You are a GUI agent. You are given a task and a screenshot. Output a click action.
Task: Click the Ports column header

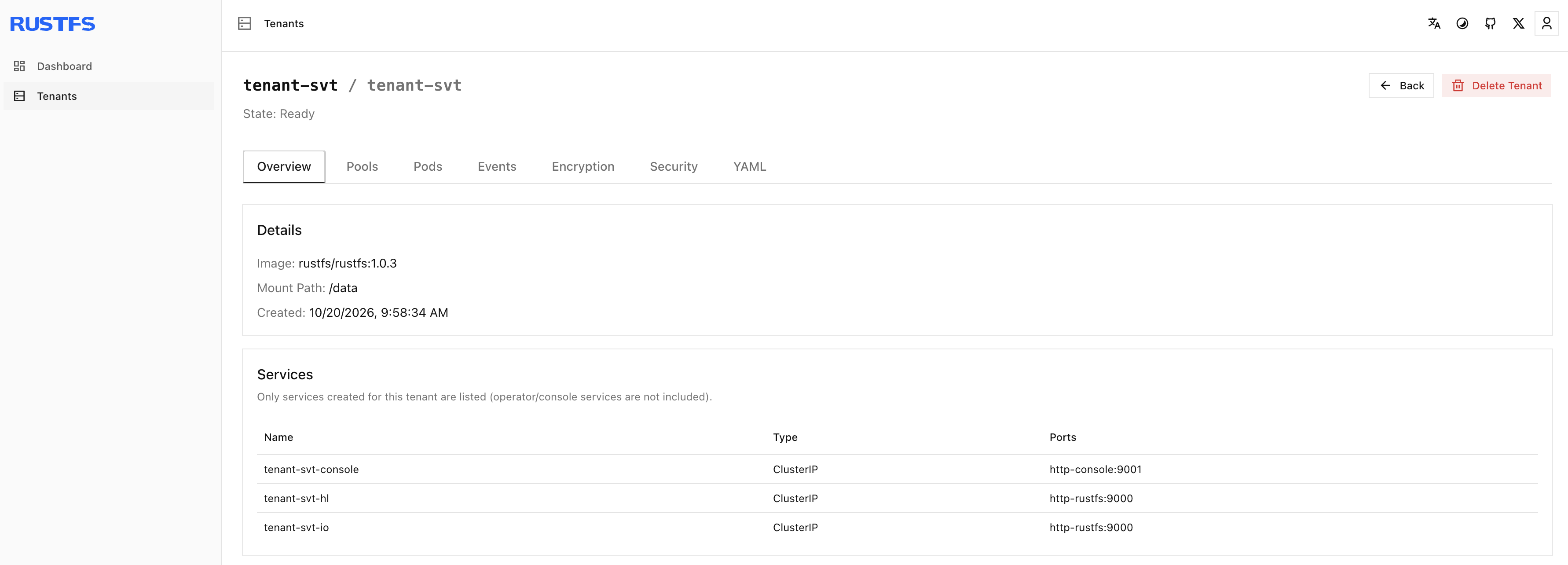tap(1063, 437)
